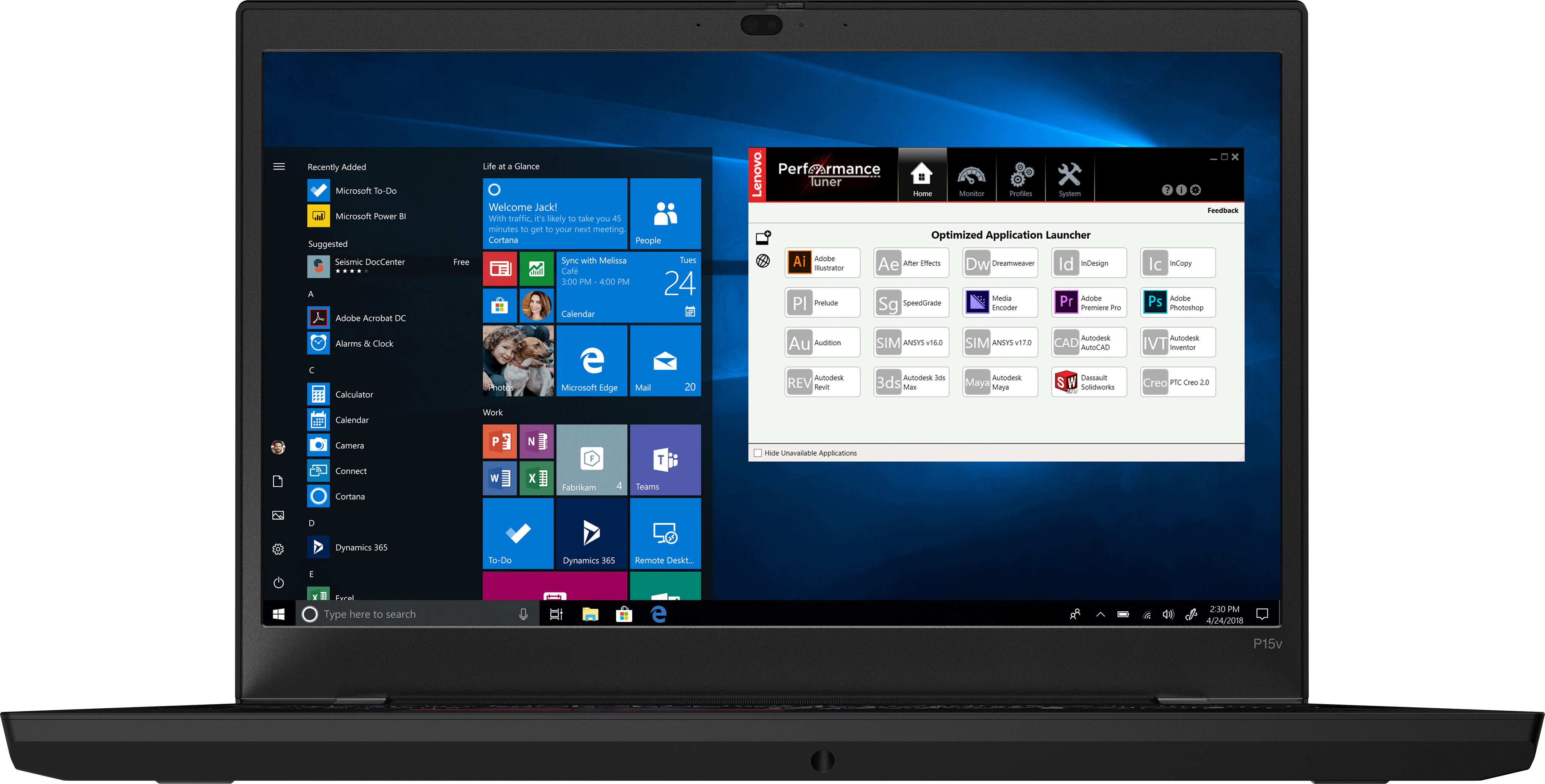Click the Cortana welcome tile

555,213
